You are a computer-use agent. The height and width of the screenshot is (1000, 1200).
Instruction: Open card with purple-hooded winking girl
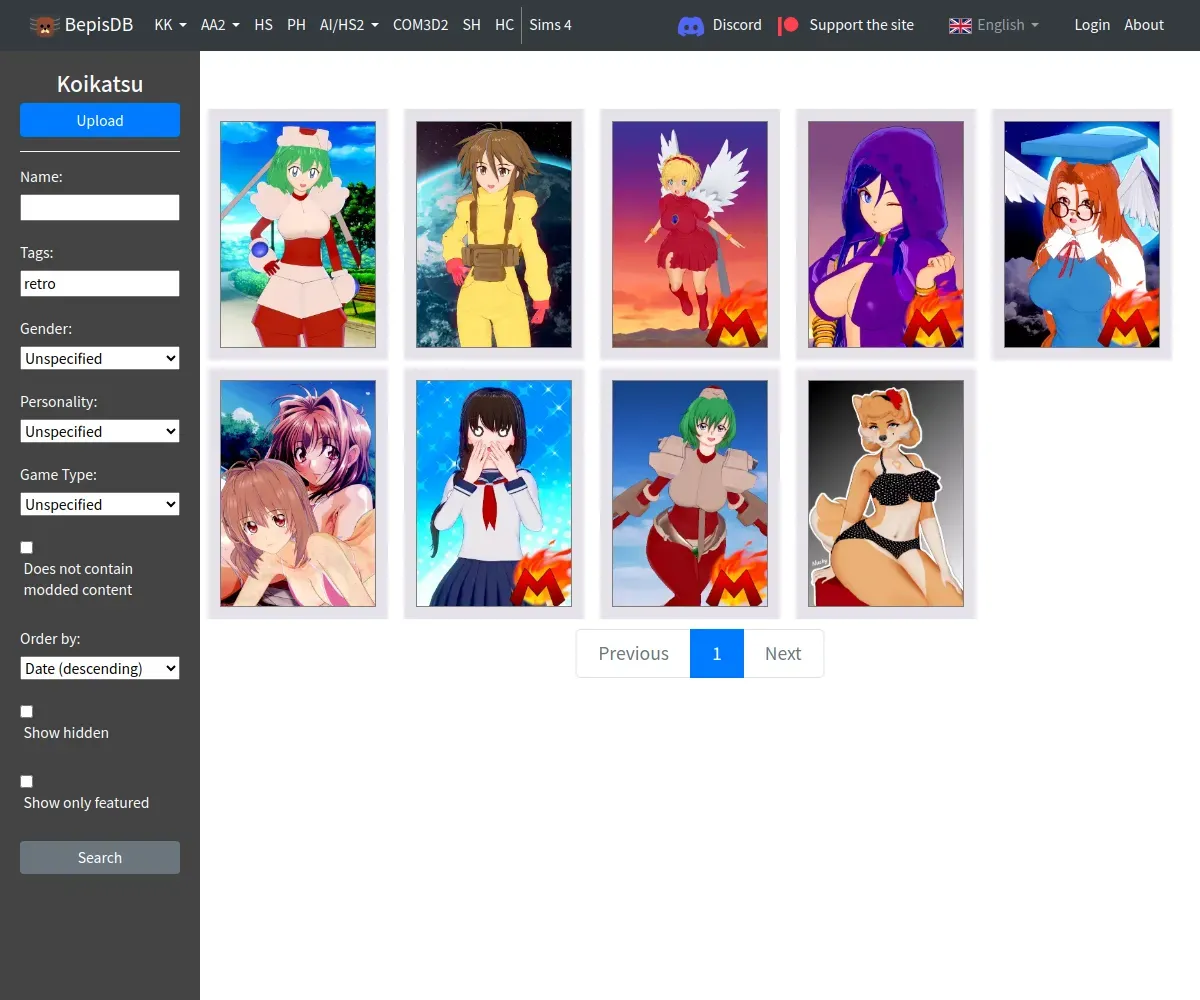[x=886, y=234]
